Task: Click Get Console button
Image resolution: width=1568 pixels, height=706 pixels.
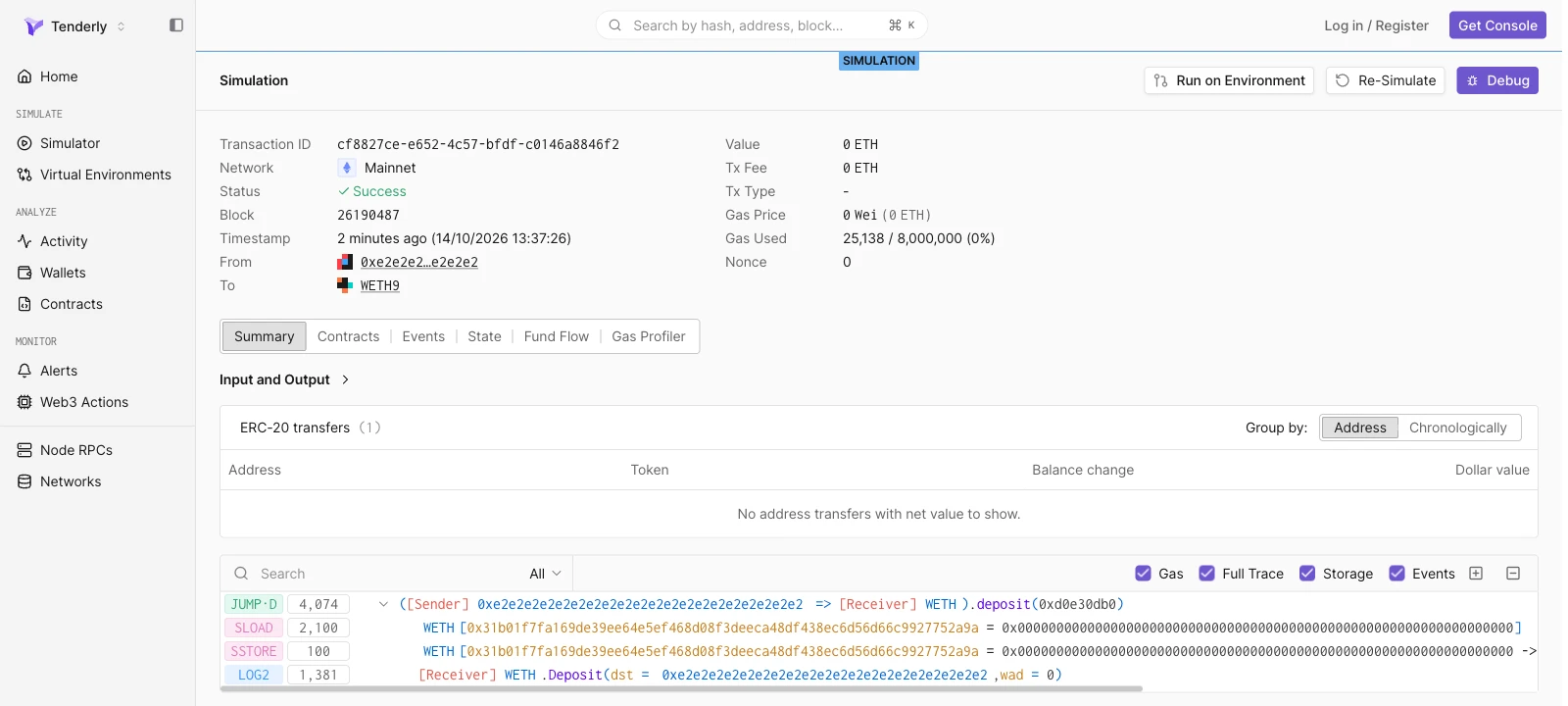Action: [1497, 25]
